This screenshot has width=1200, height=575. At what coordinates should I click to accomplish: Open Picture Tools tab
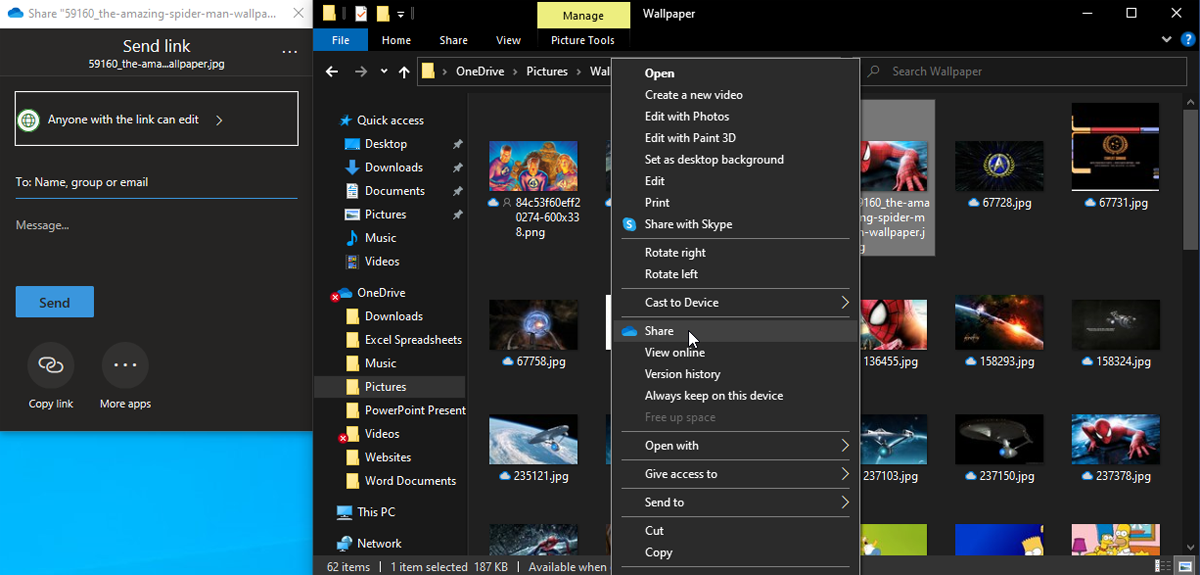pyautogui.click(x=583, y=40)
